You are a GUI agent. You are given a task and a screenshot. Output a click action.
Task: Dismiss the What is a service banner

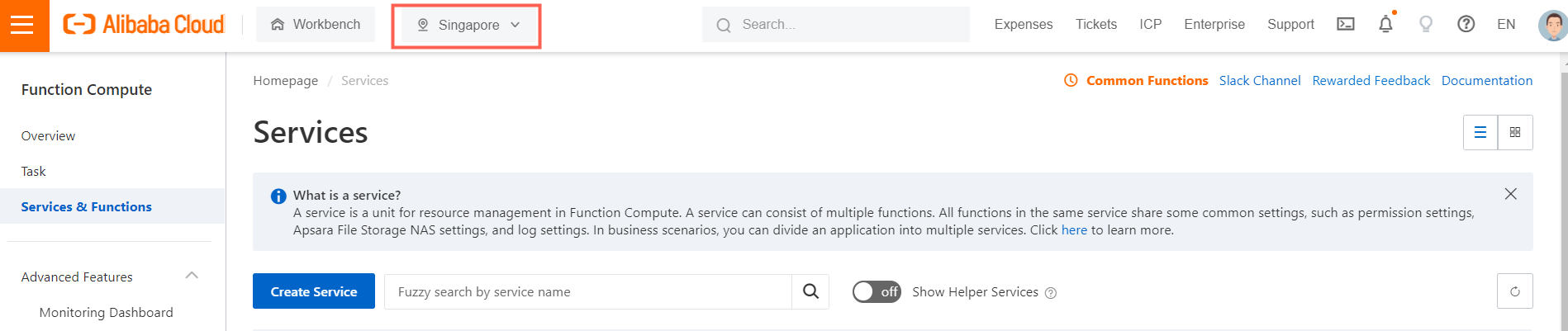pos(1510,194)
